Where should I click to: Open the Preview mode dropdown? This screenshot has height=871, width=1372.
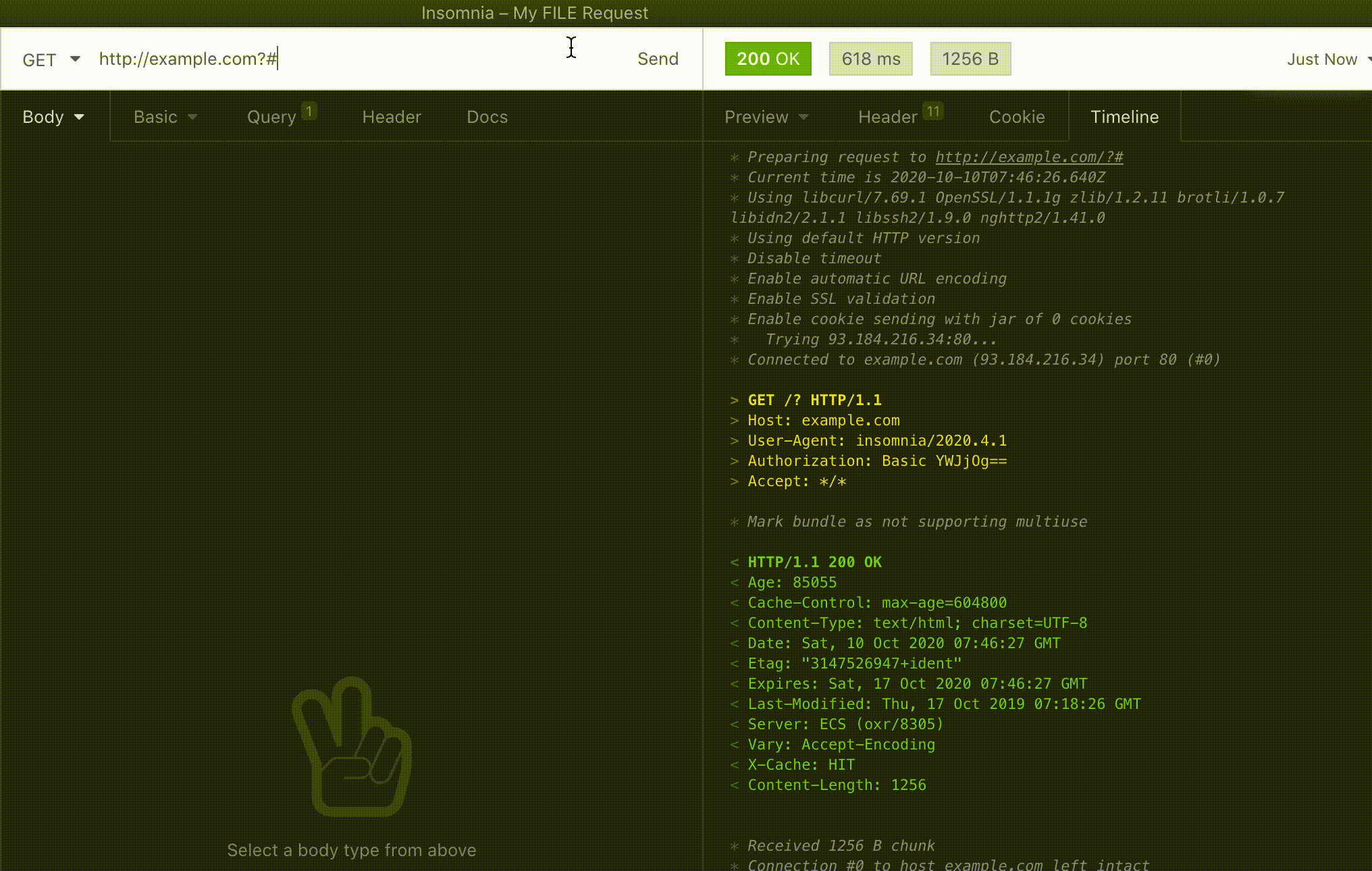tap(766, 117)
